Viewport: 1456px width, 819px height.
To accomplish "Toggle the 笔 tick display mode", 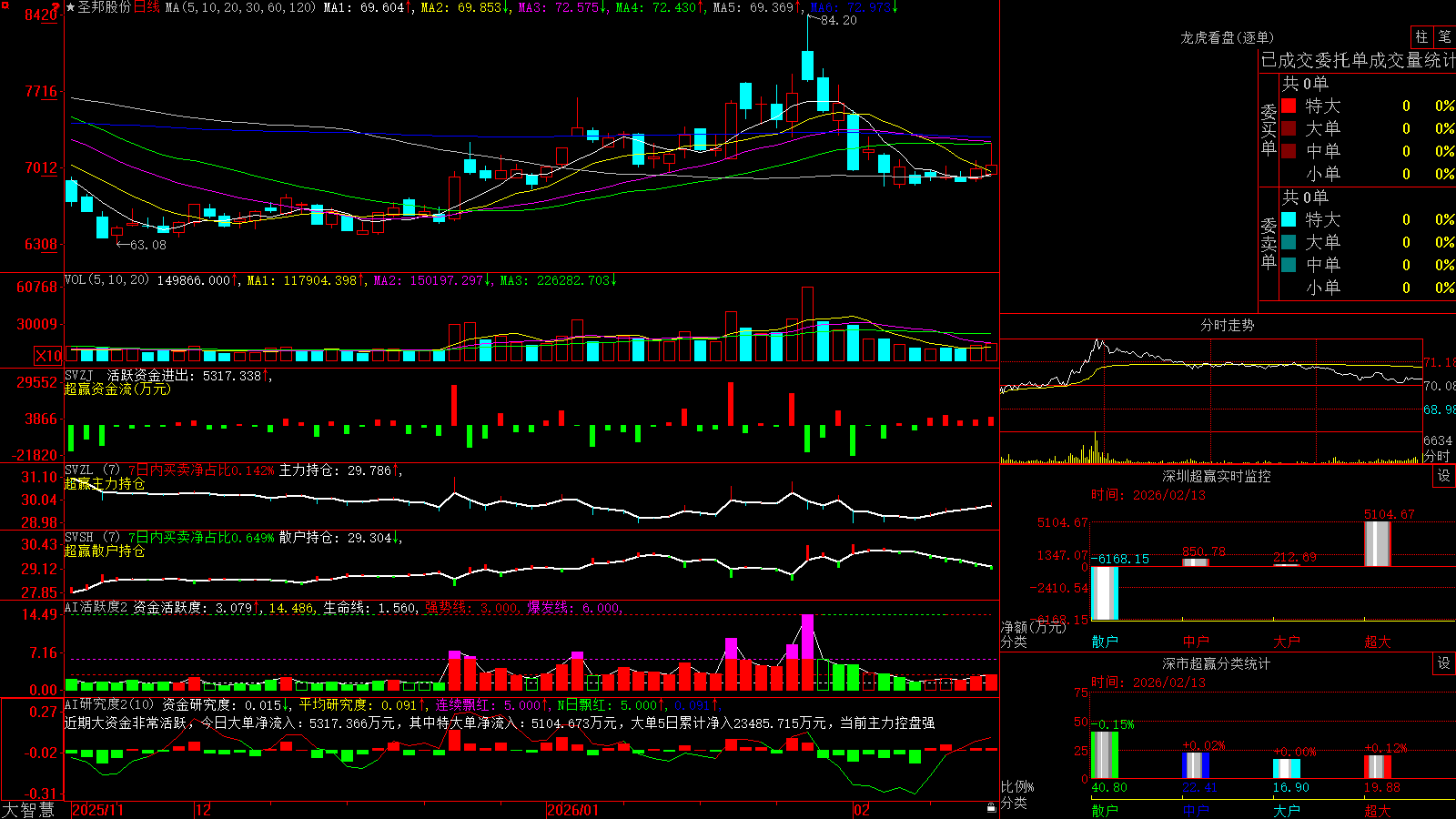I will [x=1445, y=36].
